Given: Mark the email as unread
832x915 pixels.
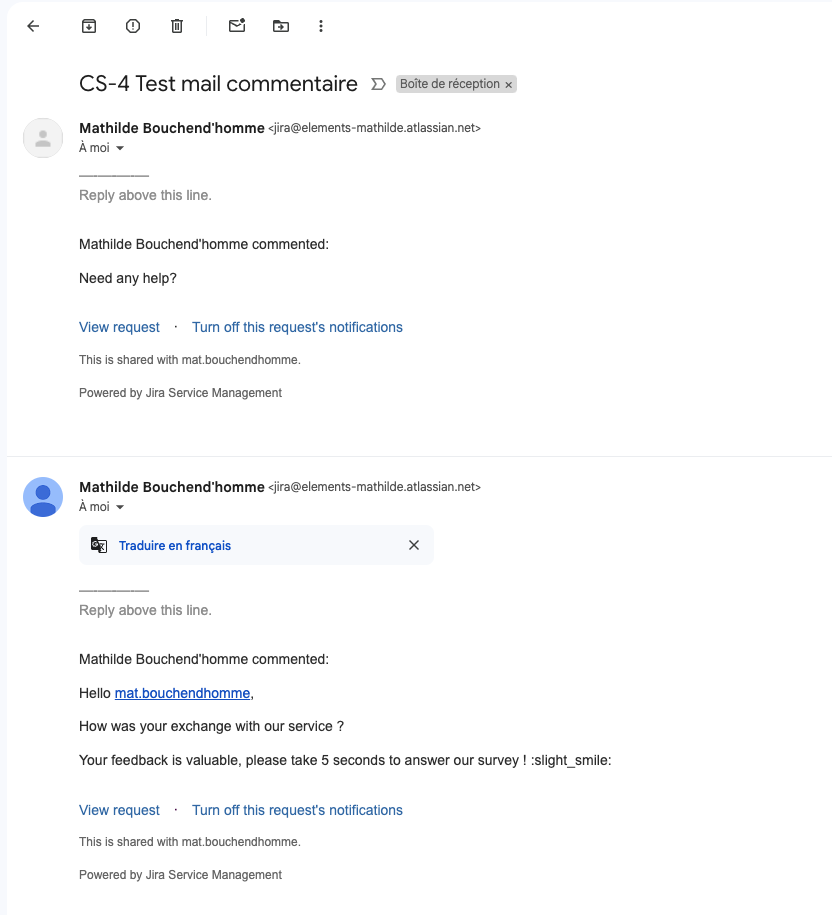Looking at the screenshot, I should [237, 26].
